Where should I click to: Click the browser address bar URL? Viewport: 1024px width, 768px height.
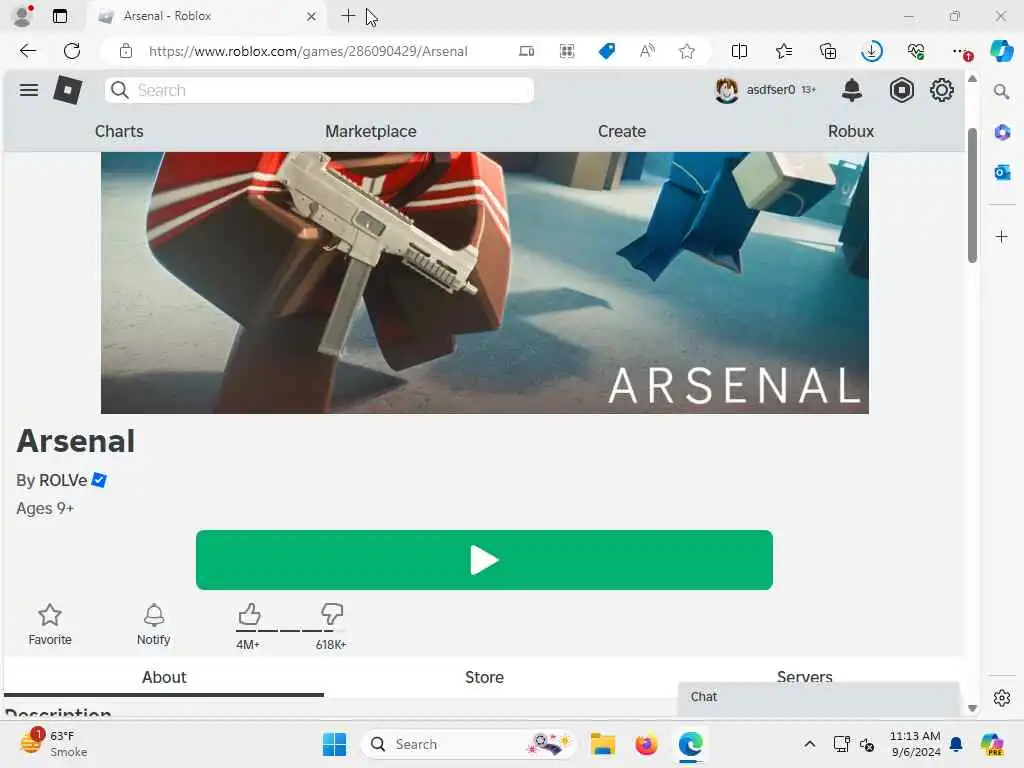(308, 51)
